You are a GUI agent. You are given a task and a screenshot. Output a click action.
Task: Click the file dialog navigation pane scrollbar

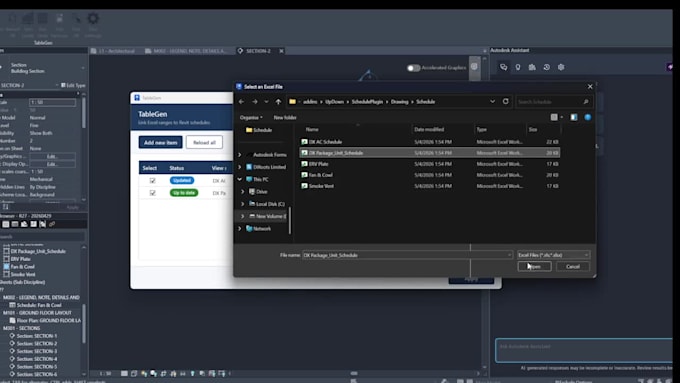pos(289,220)
